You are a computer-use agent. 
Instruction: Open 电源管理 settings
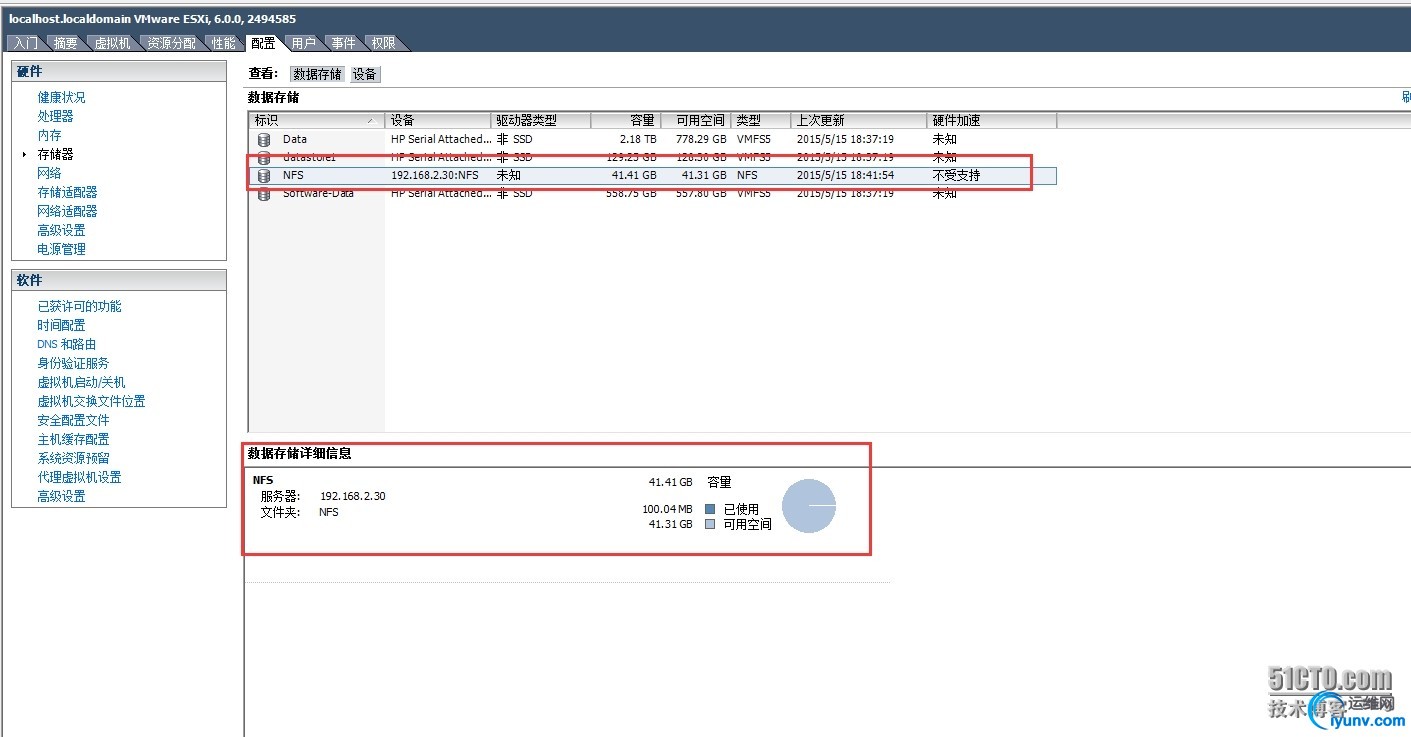tap(62, 249)
